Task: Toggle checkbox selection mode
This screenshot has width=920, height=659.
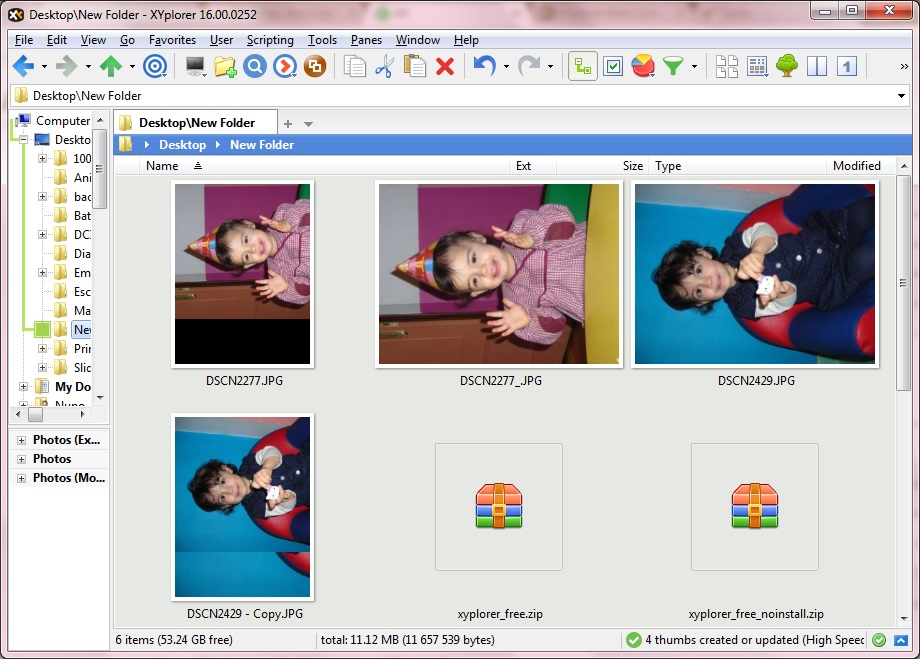Action: tap(613, 66)
